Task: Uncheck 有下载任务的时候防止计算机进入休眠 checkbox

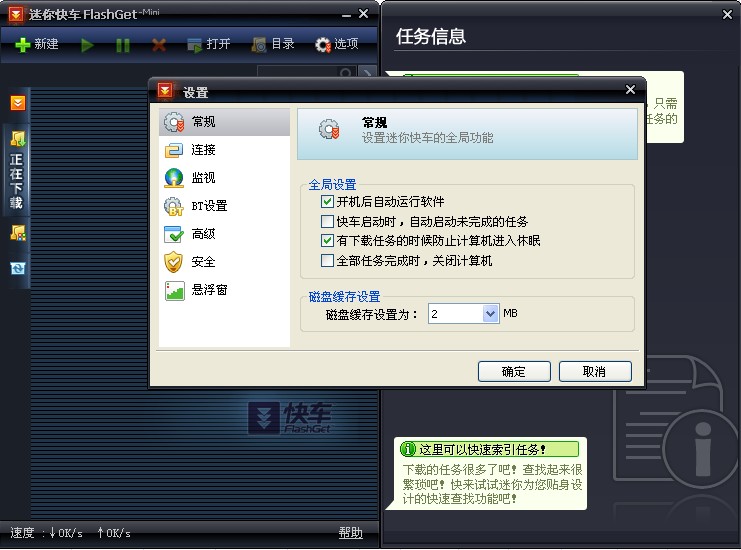Action: pos(327,241)
